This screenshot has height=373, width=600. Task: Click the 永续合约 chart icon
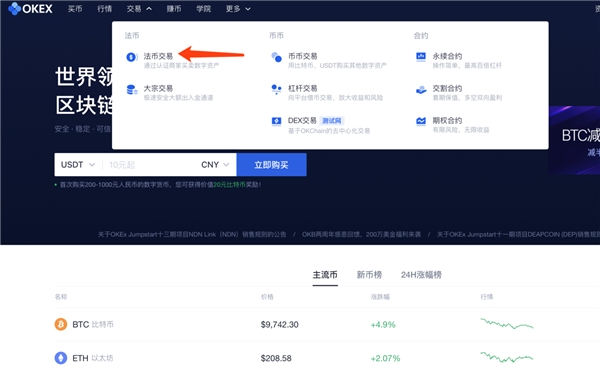[421, 57]
